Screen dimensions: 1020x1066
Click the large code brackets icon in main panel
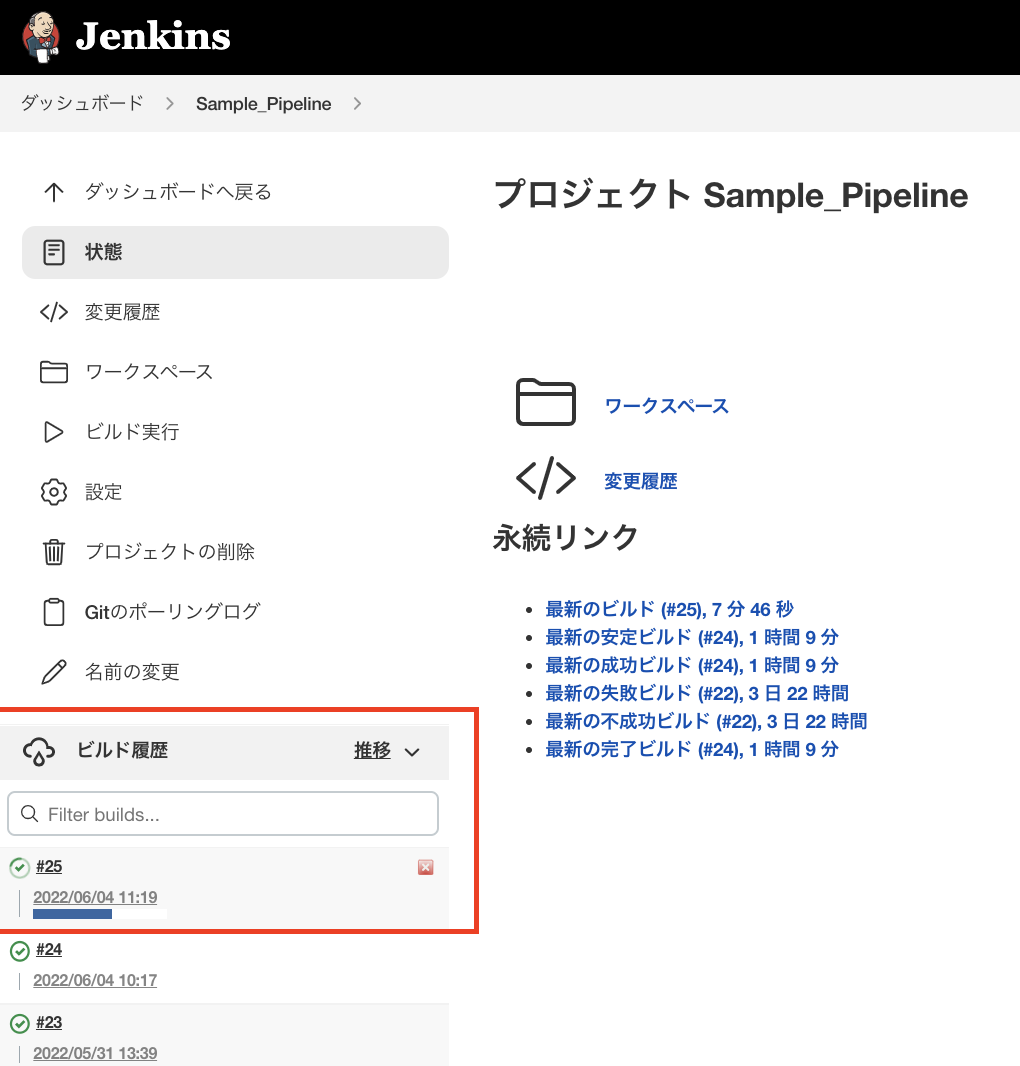[545, 478]
